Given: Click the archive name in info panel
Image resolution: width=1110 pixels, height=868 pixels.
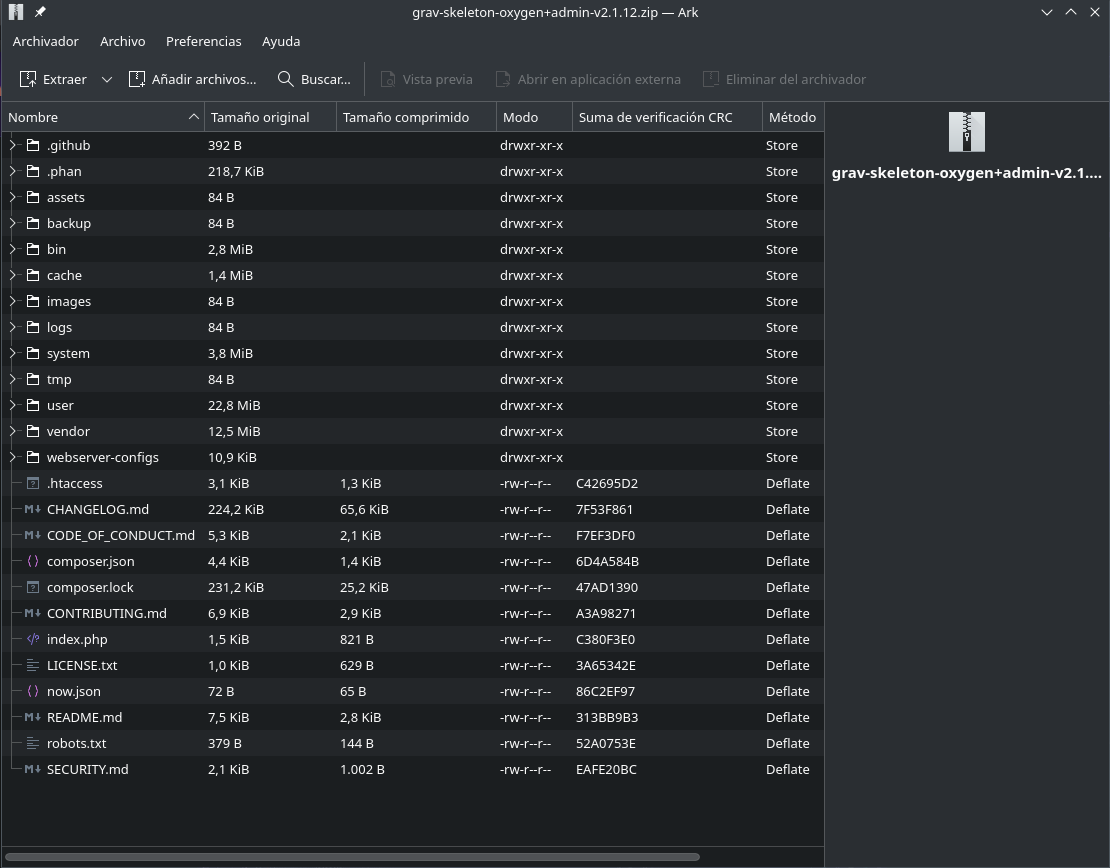Looking at the screenshot, I should [x=966, y=173].
